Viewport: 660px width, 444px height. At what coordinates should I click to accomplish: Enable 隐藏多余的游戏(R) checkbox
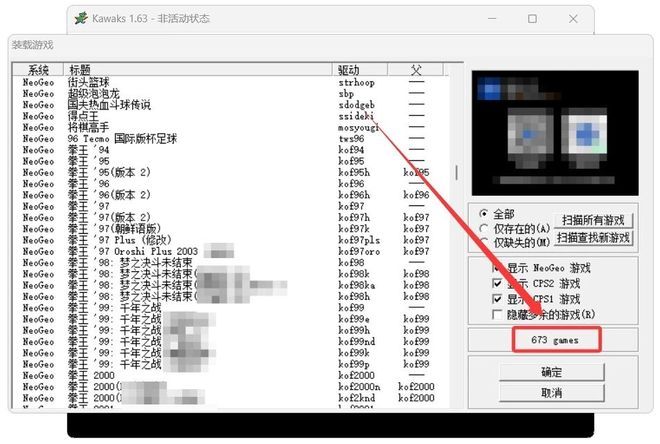coord(497,314)
